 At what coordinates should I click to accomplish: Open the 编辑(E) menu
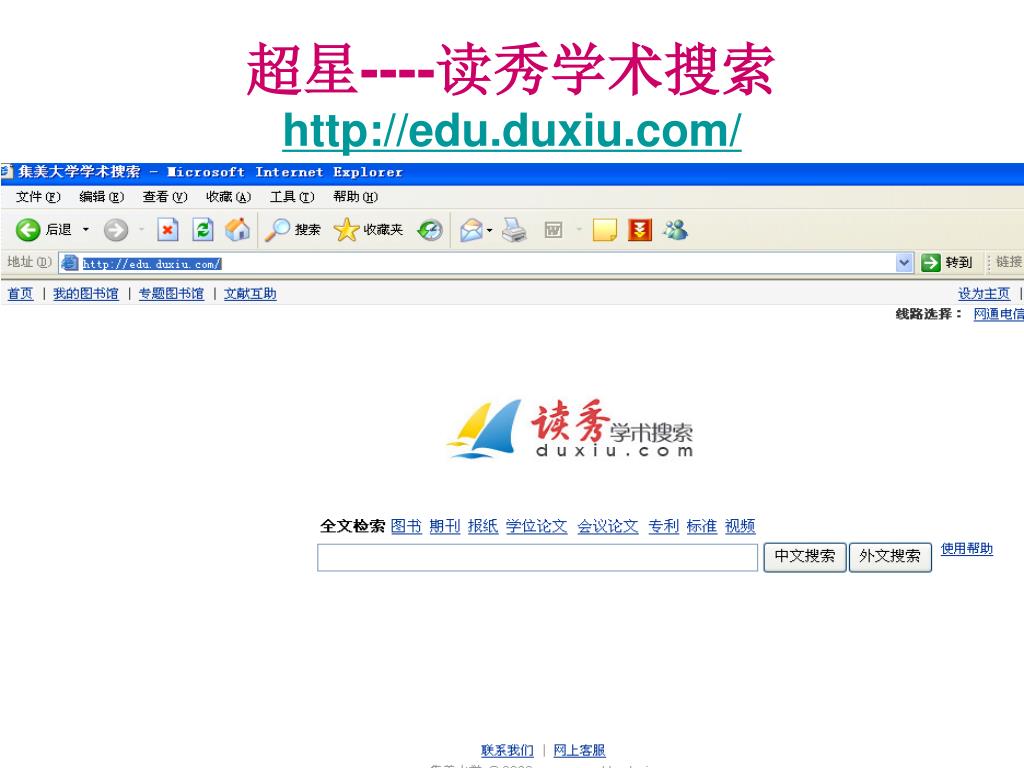[x=101, y=197]
